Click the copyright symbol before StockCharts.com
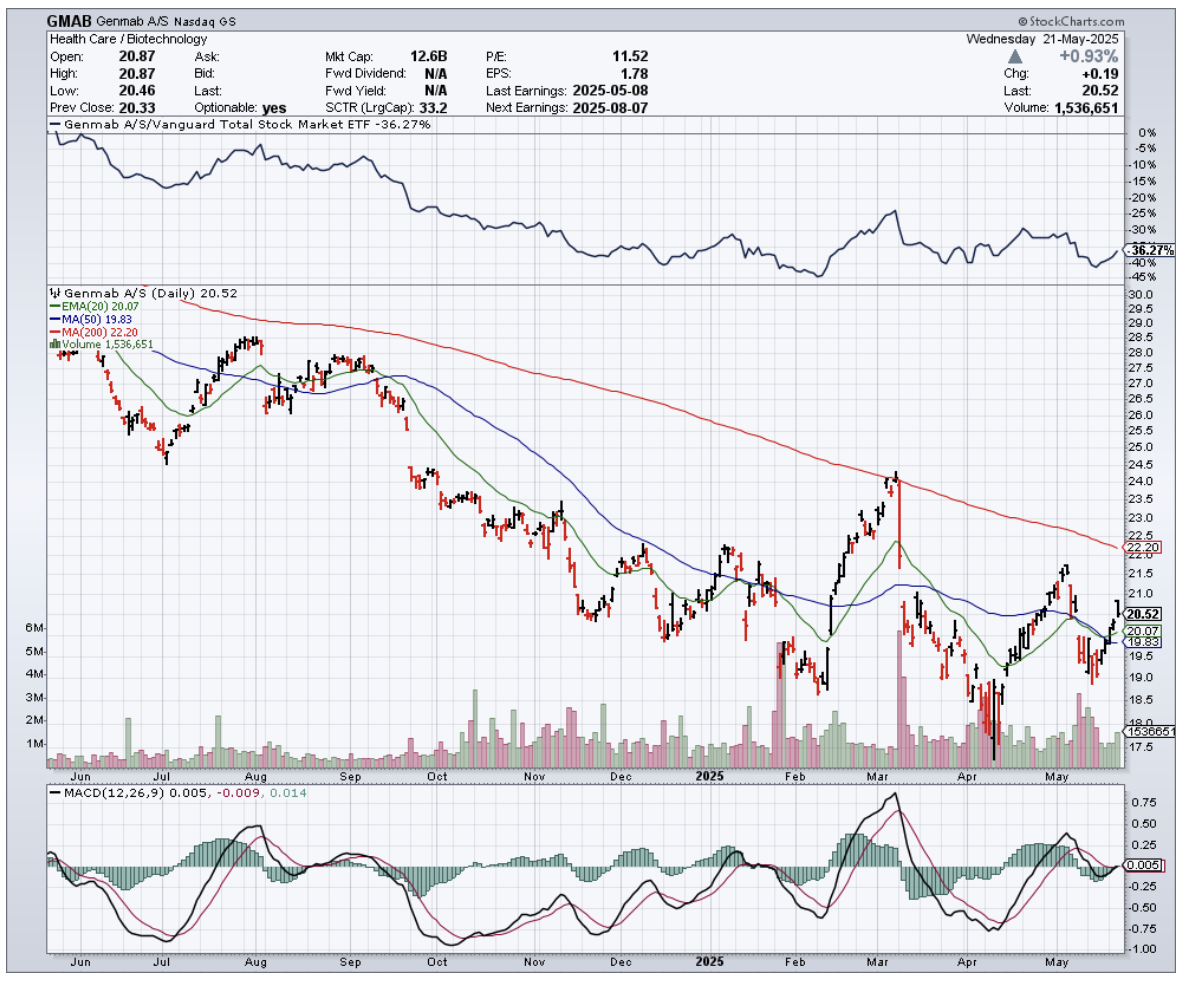The image size is (1182, 982). pyautogui.click(x=1024, y=21)
